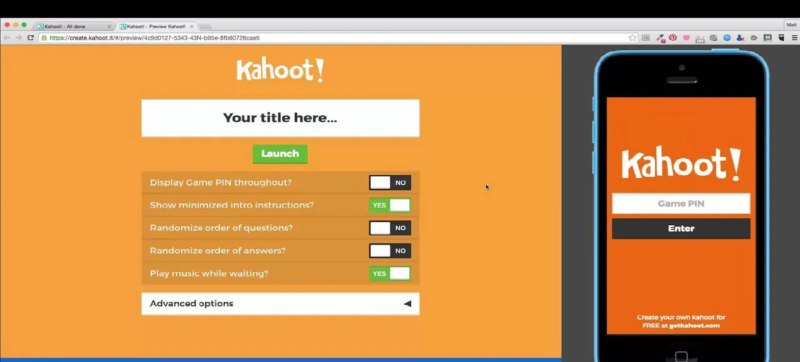Open the color picker eyedropper extension
Viewport: 800px width, 362px height.
[660, 38]
